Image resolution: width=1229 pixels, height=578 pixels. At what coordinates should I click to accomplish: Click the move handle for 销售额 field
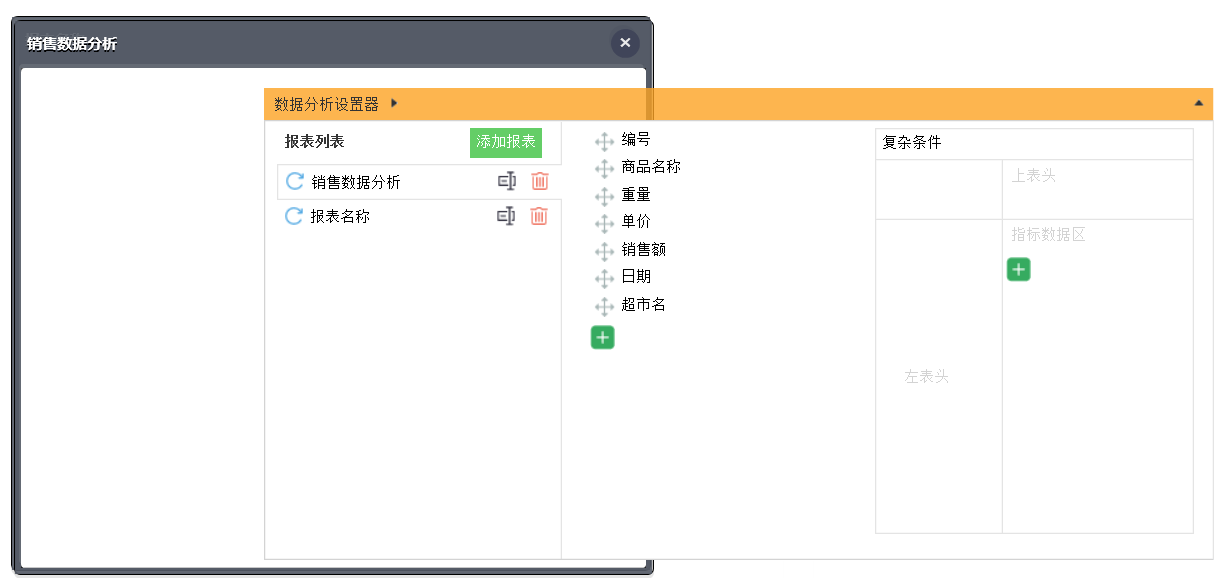604,252
